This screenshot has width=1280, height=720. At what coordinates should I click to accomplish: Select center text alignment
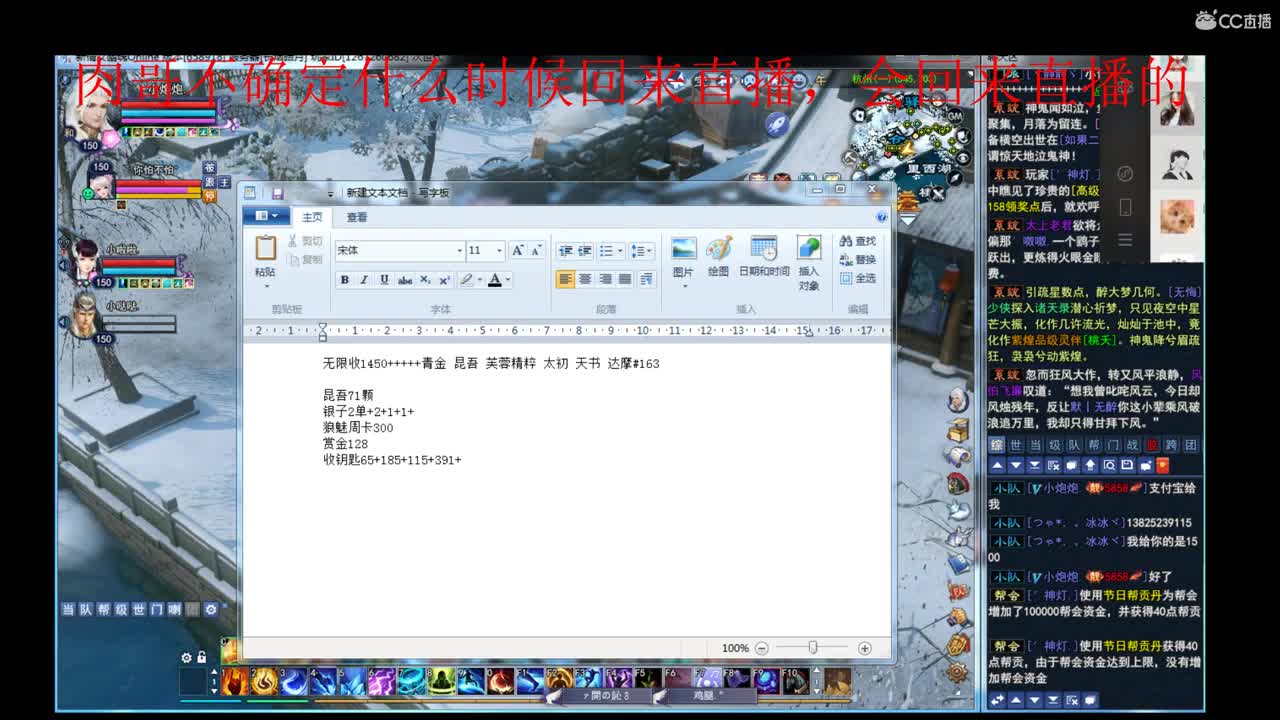(585, 279)
